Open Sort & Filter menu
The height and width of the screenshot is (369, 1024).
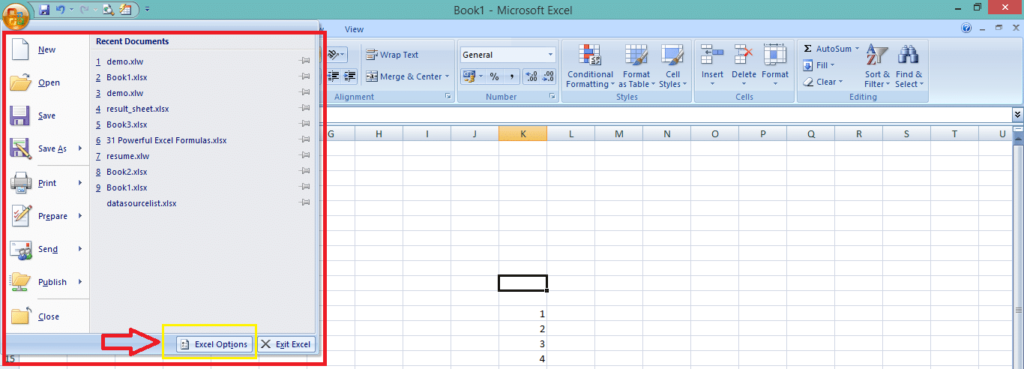(x=877, y=67)
